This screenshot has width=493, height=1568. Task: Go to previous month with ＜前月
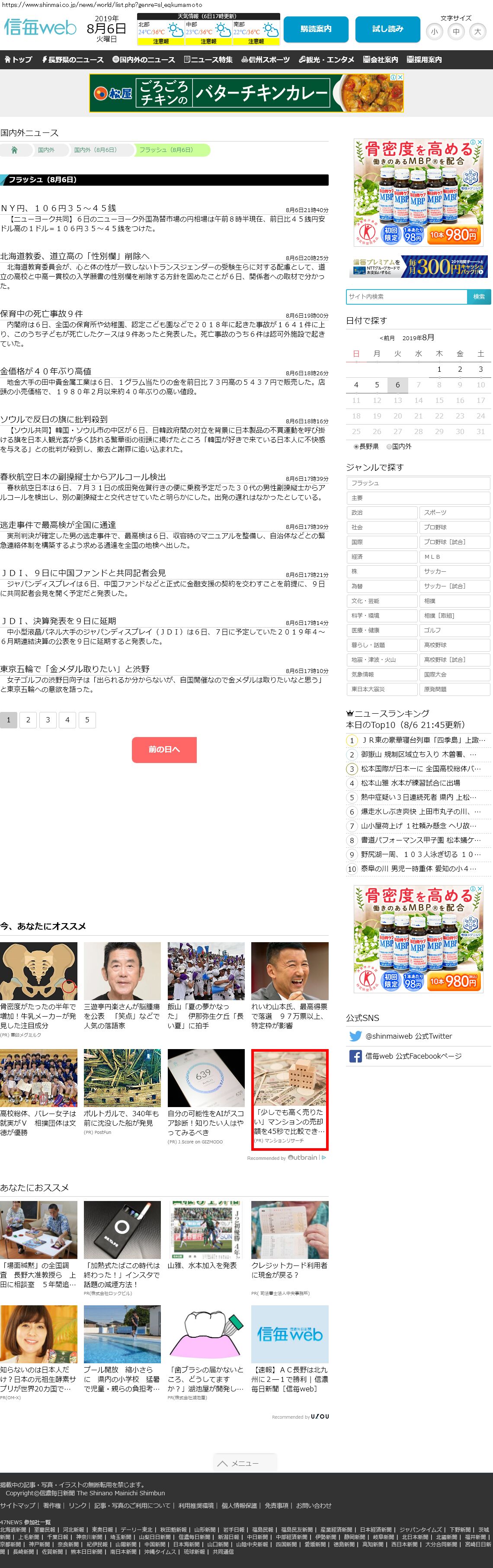pos(387,338)
